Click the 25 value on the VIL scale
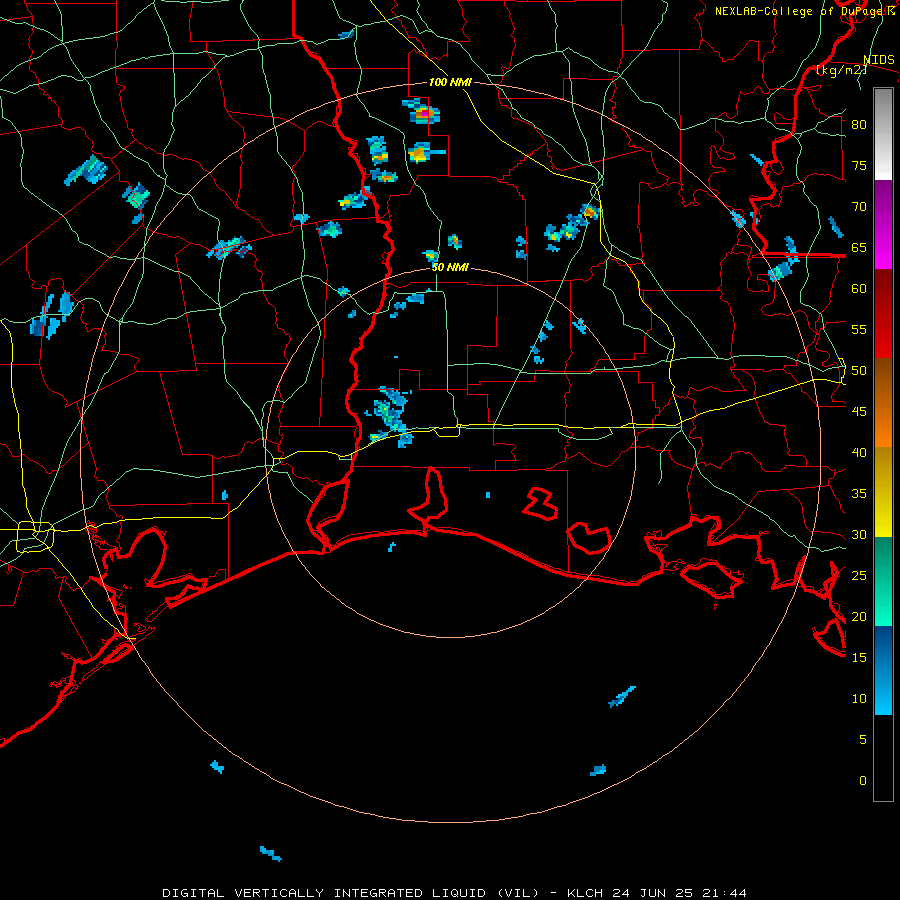Screen dimensions: 900x900 coord(859,576)
